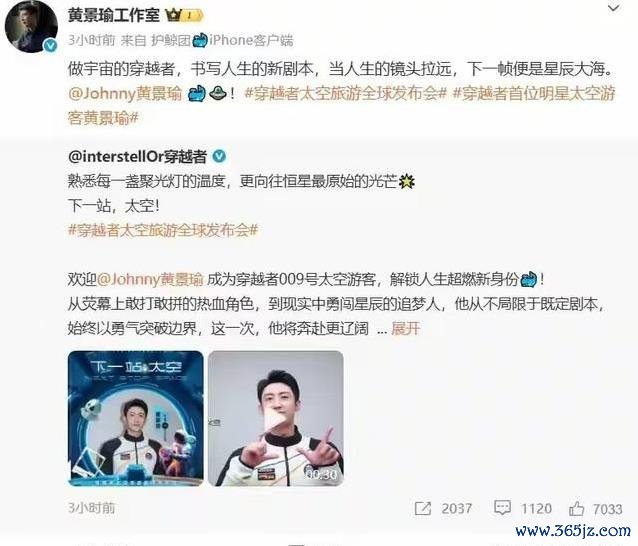Open #穿越者太空旅游全球发布会# in reposted post

[163, 230]
